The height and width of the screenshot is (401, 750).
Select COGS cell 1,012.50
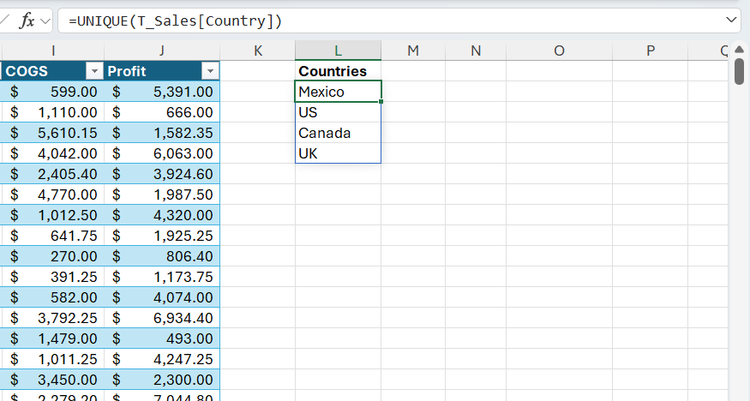tap(53, 215)
